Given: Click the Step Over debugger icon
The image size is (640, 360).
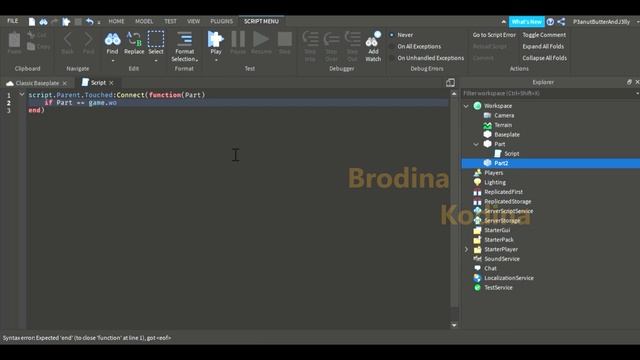Looking at the screenshot, I should coord(331,39).
